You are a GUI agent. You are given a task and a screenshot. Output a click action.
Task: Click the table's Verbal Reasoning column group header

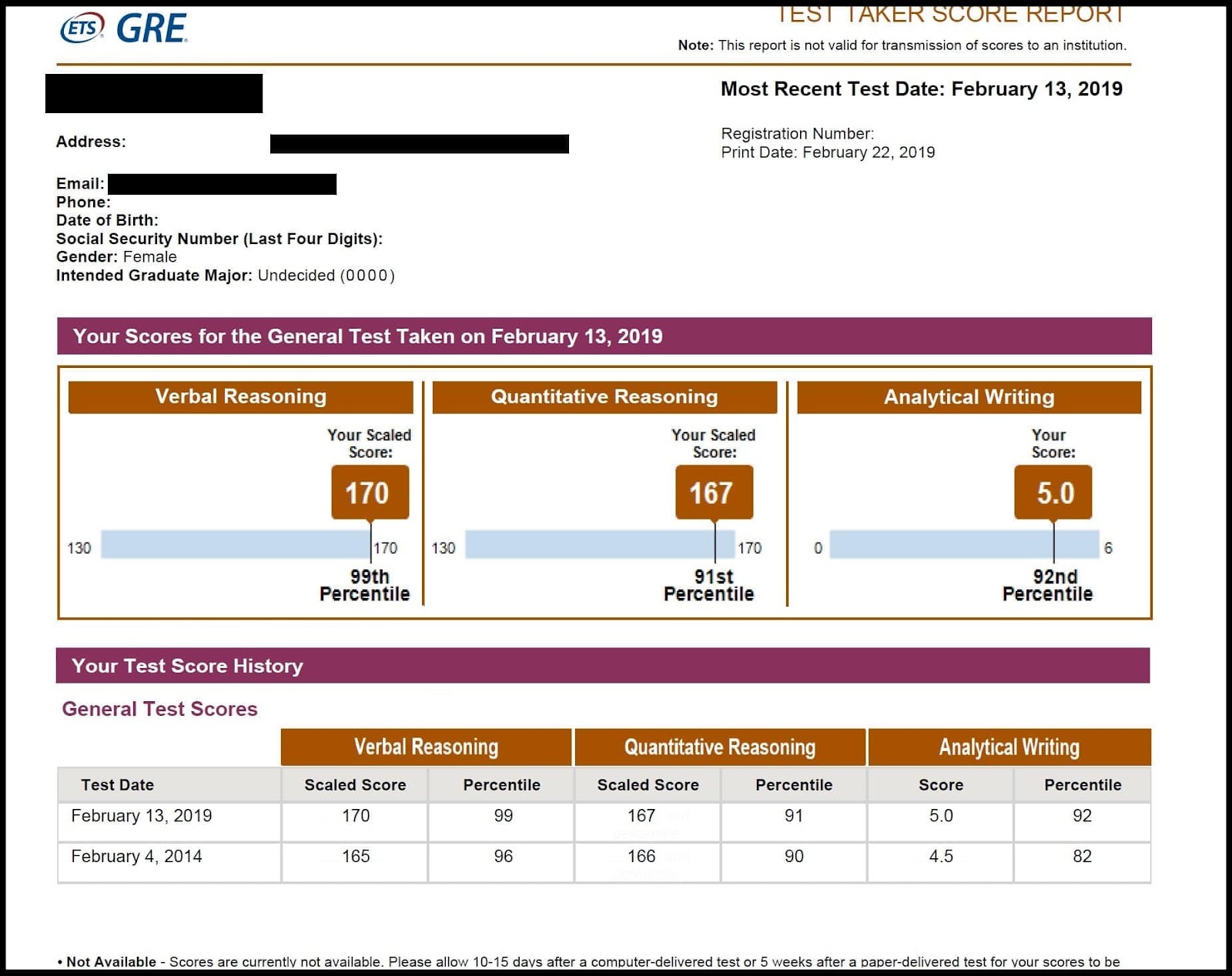(427, 747)
